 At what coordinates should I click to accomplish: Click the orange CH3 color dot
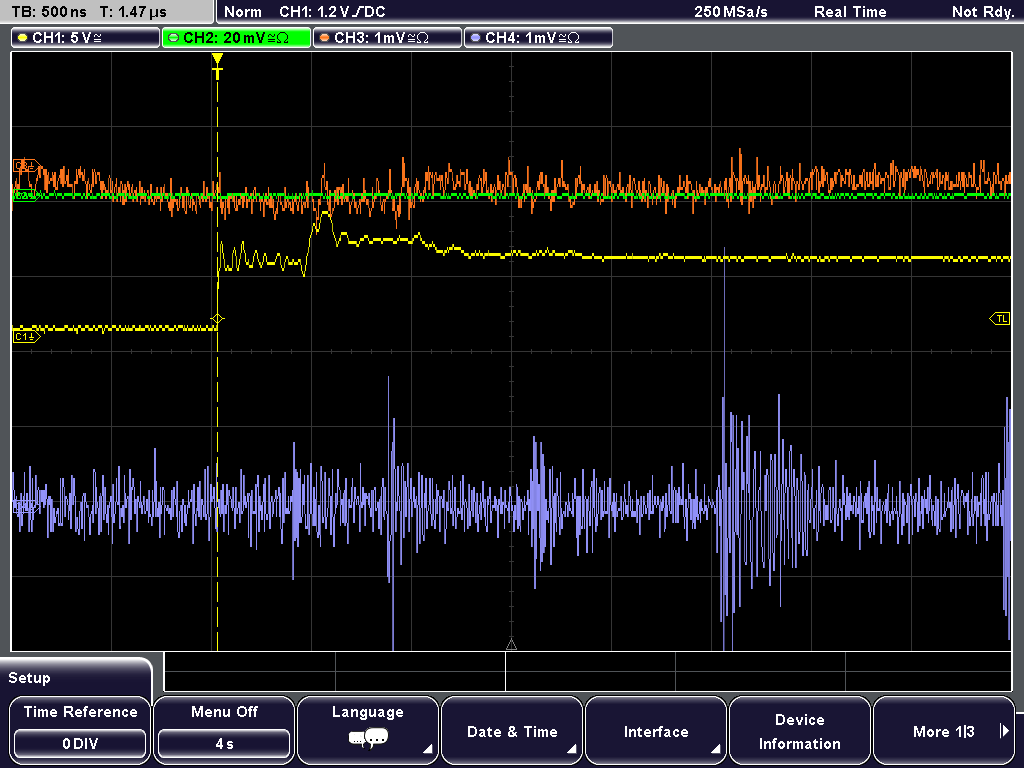point(325,38)
